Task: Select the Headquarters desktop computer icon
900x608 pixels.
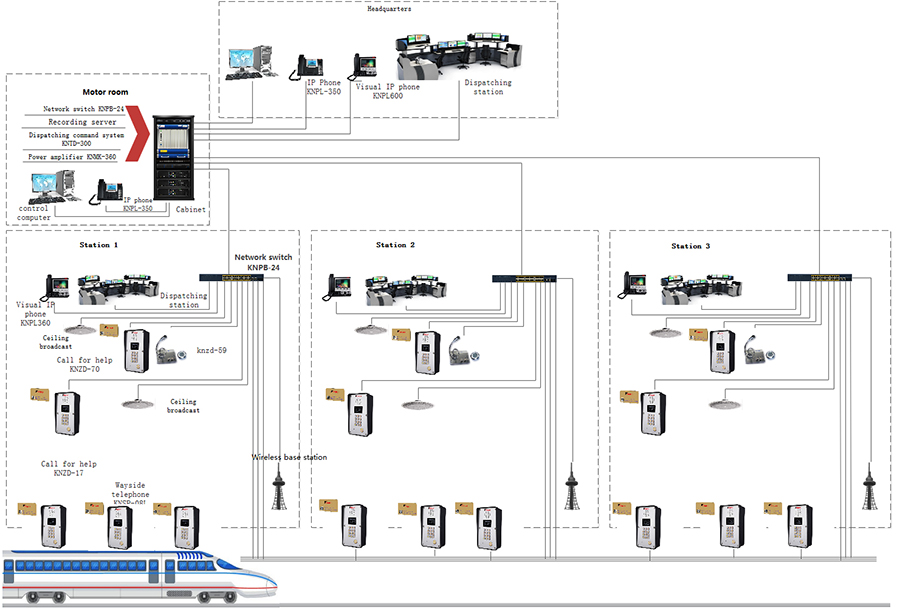Action: click(246, 62)
